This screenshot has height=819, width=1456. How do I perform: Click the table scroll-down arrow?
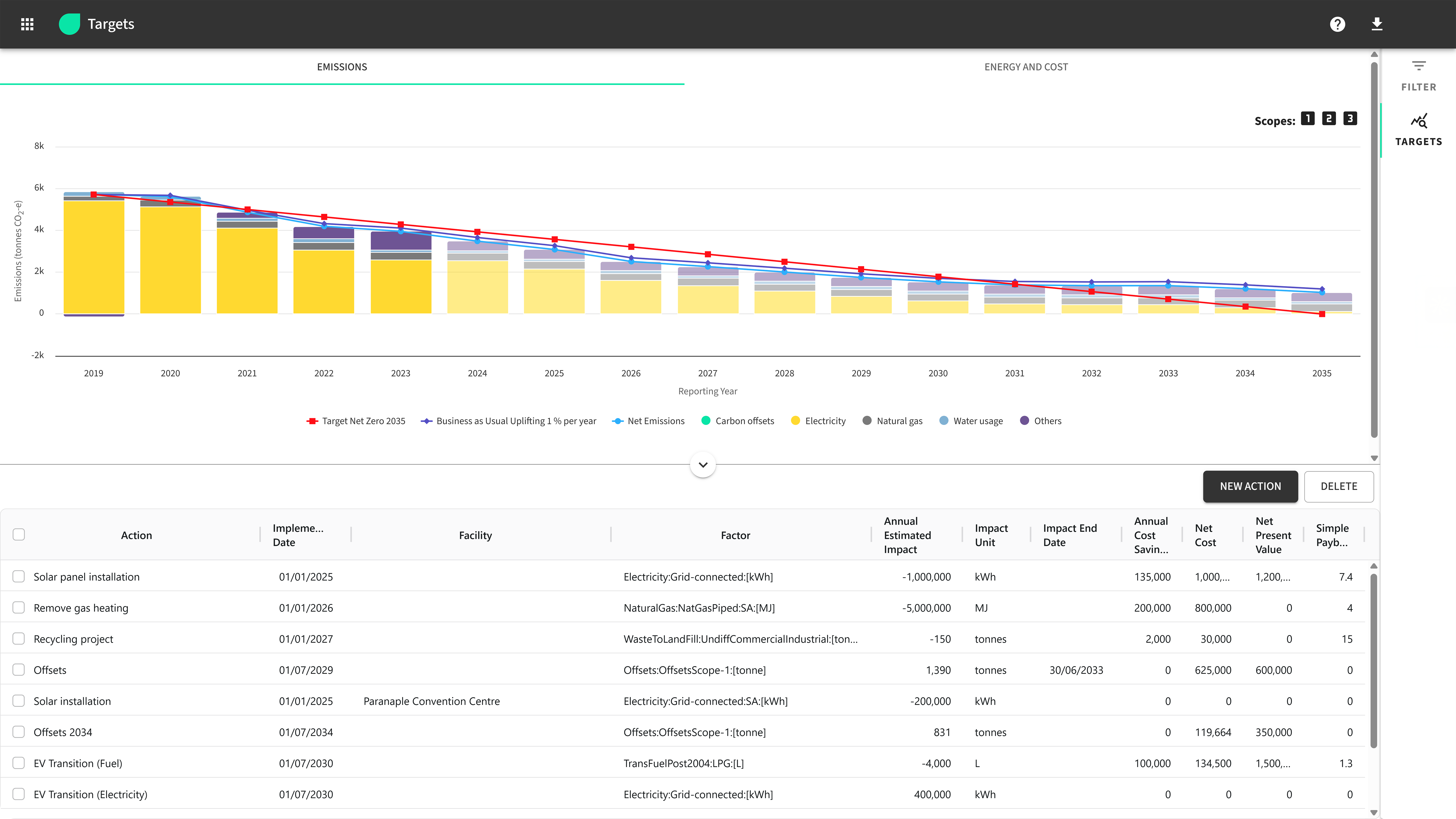[1374, 813]
